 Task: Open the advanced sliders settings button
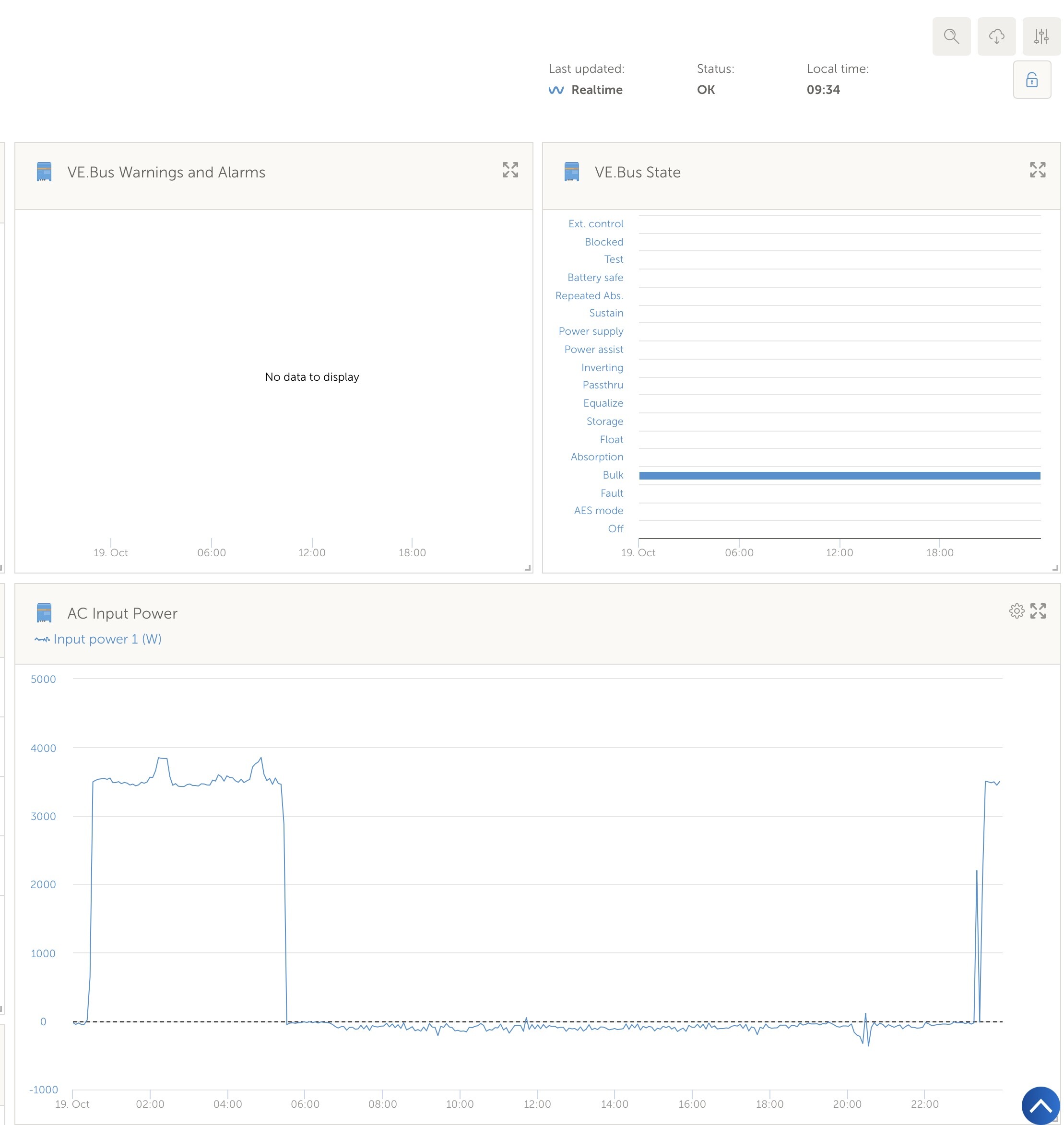pos(1041,37)
